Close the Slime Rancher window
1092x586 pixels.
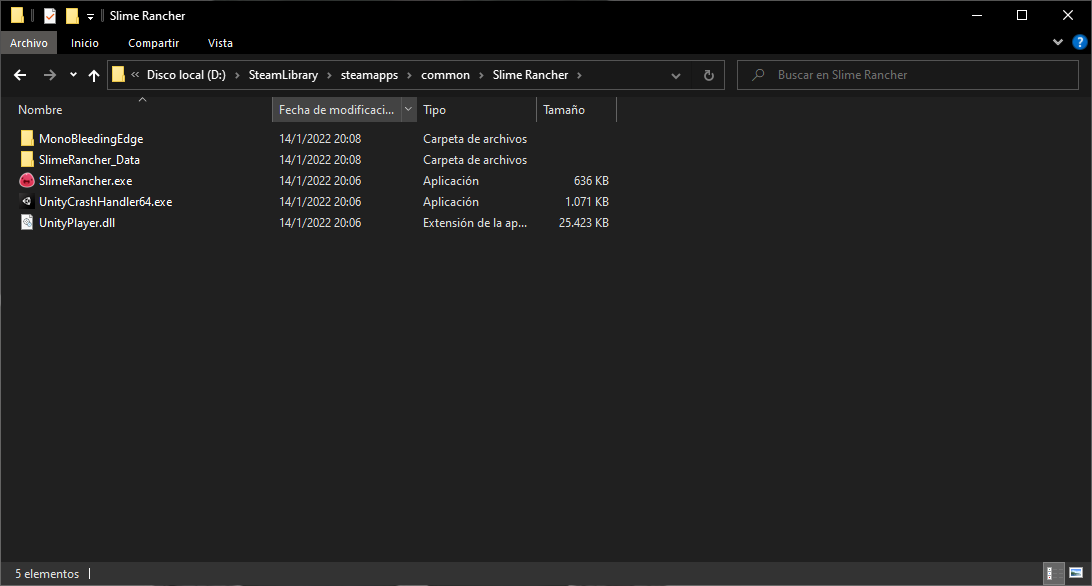coord(1068,15)
